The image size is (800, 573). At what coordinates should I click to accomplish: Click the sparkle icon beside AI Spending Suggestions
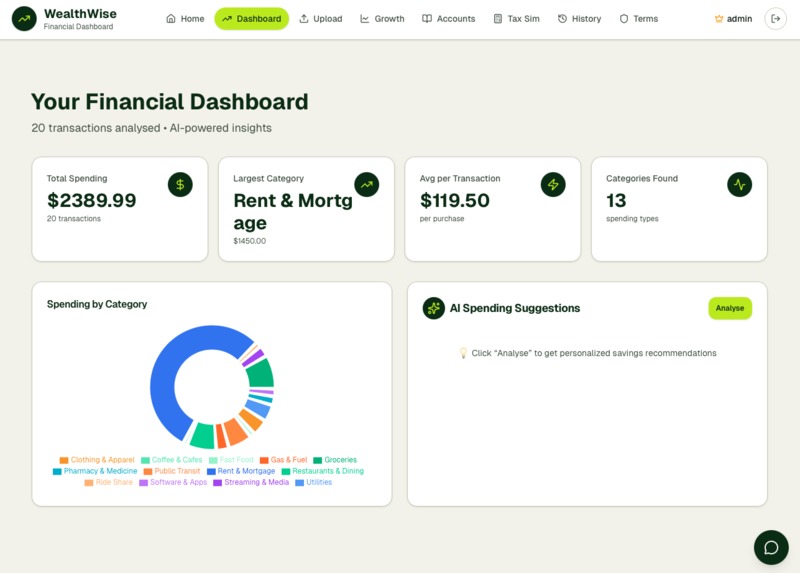(434, 308)
